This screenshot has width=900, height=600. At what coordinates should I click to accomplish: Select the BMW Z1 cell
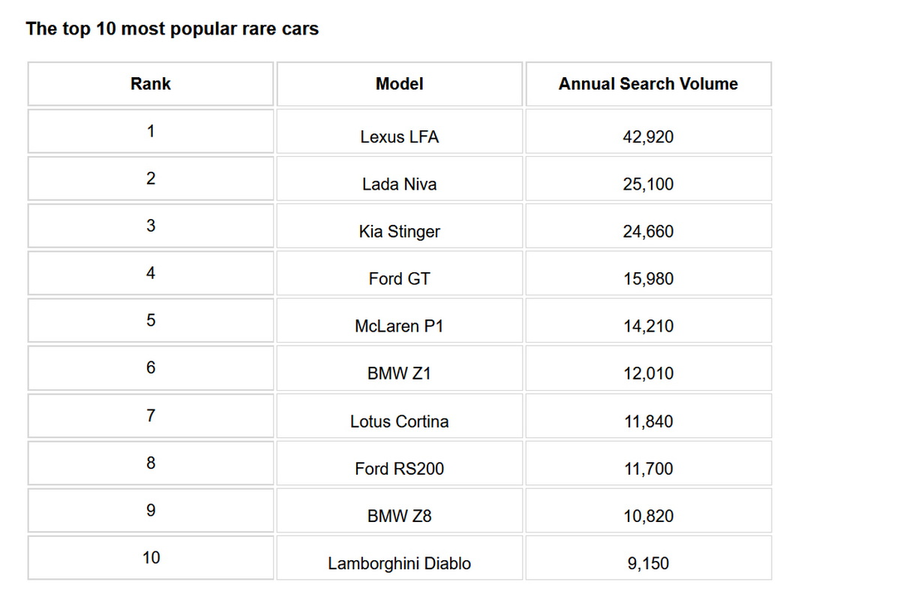coord(399,374)
